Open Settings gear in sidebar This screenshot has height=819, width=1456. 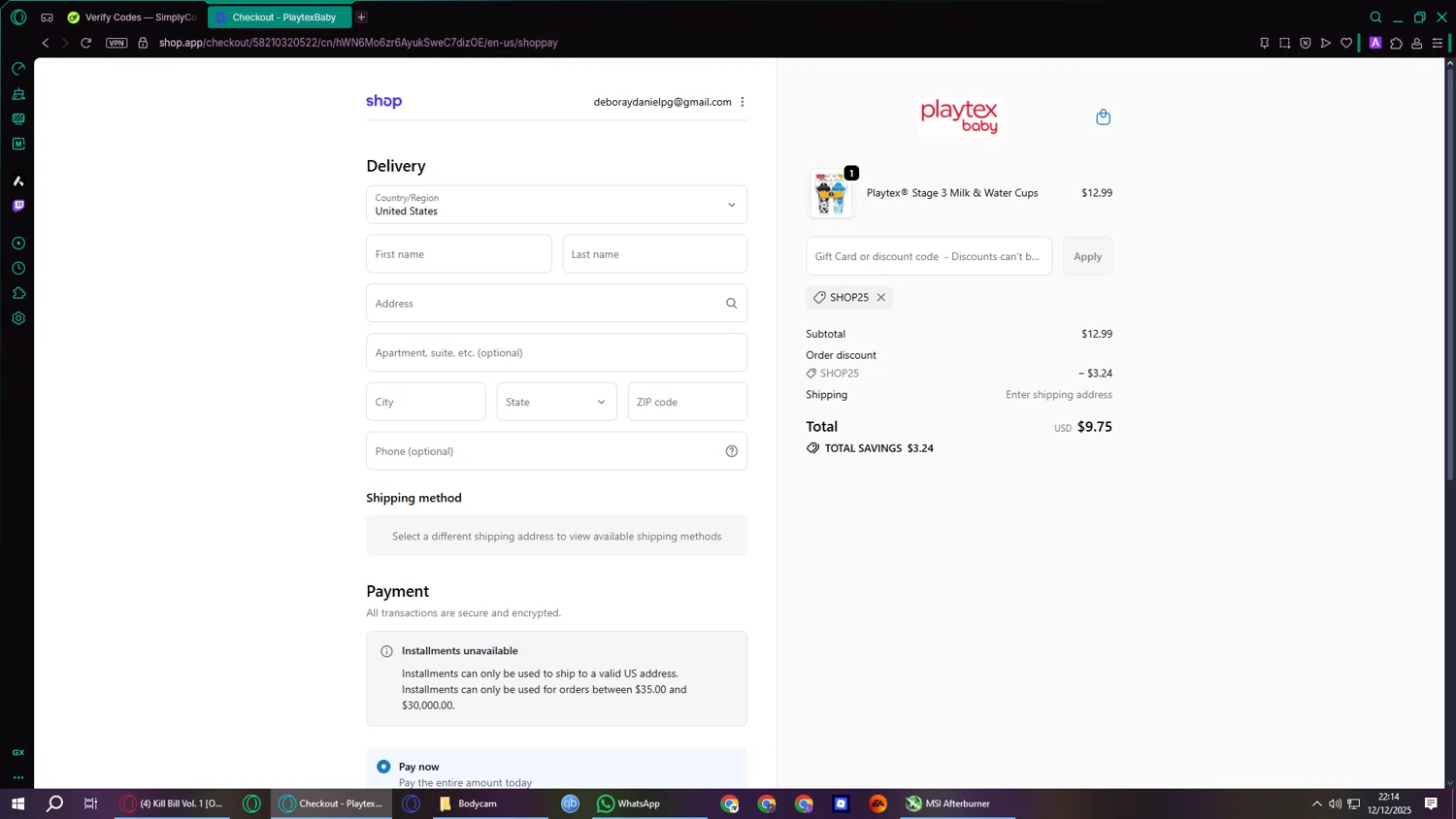pyautogui.click(x=18, y=318)
